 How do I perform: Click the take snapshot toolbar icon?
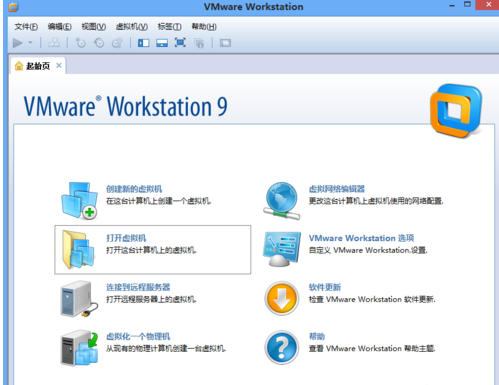pyautogui.click(x=81, y=43)
